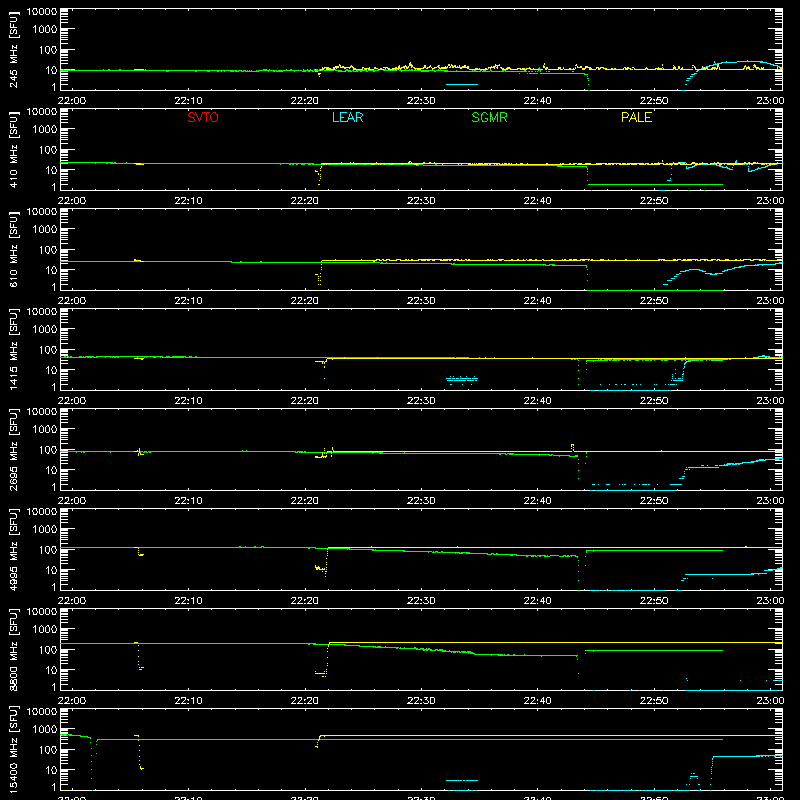800x800 pixels.
Task: Click the cyan LEAR station legend label
Action: pyautogui.click(x=347, y=117)
